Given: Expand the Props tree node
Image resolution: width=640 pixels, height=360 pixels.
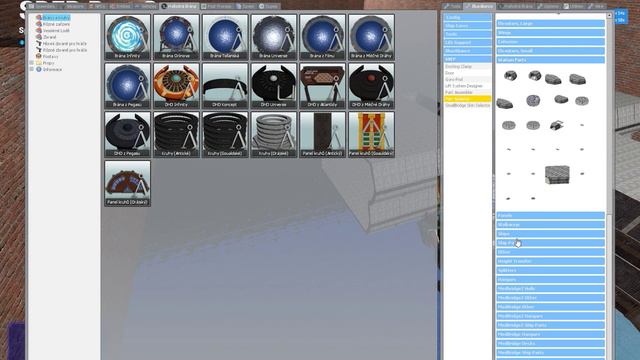Looking at the screenshot, I should [32, 63].
